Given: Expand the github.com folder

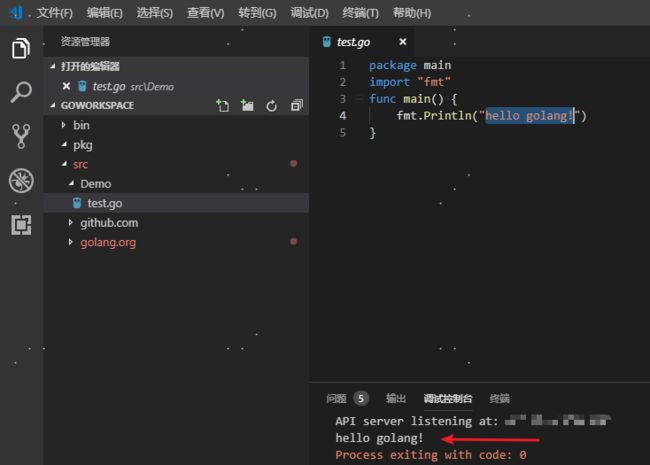Looking at the screenshot, I should coord(108,223).
